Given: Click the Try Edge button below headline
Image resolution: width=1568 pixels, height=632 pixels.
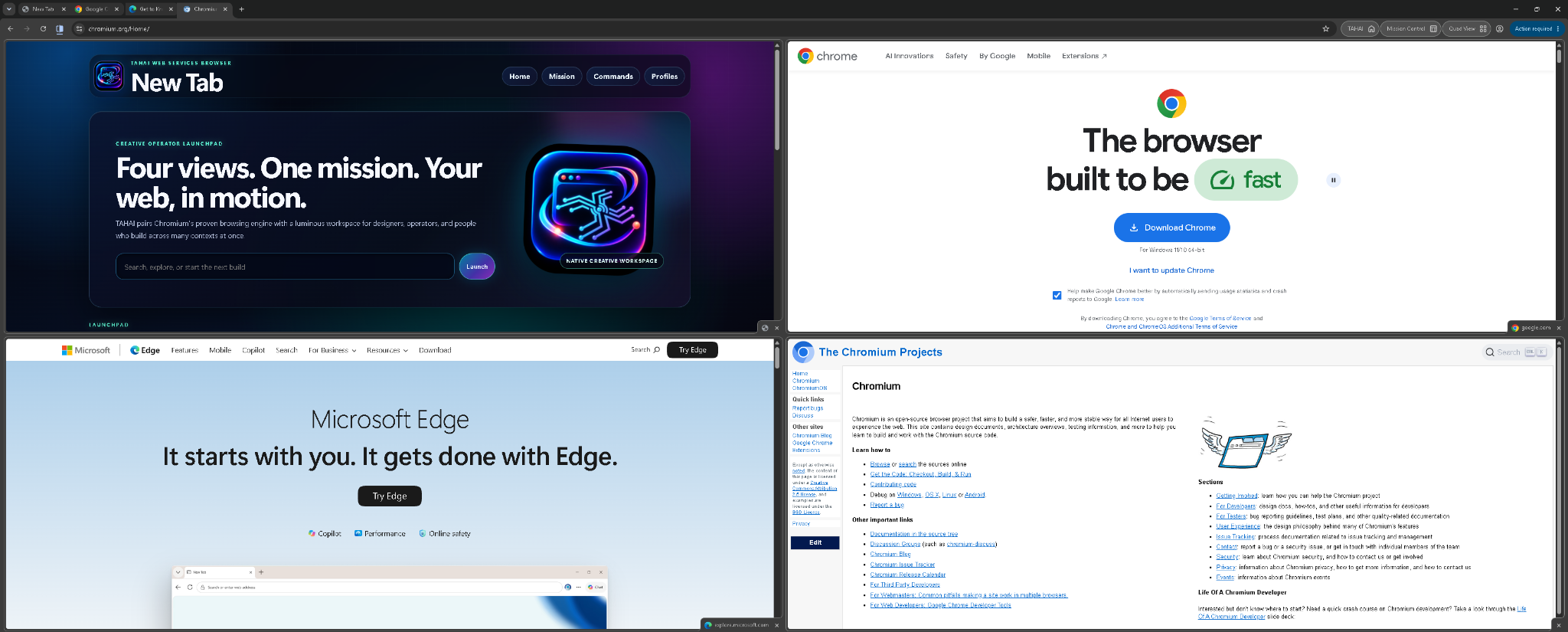Looking at the screenshot, I should point(390,496).
